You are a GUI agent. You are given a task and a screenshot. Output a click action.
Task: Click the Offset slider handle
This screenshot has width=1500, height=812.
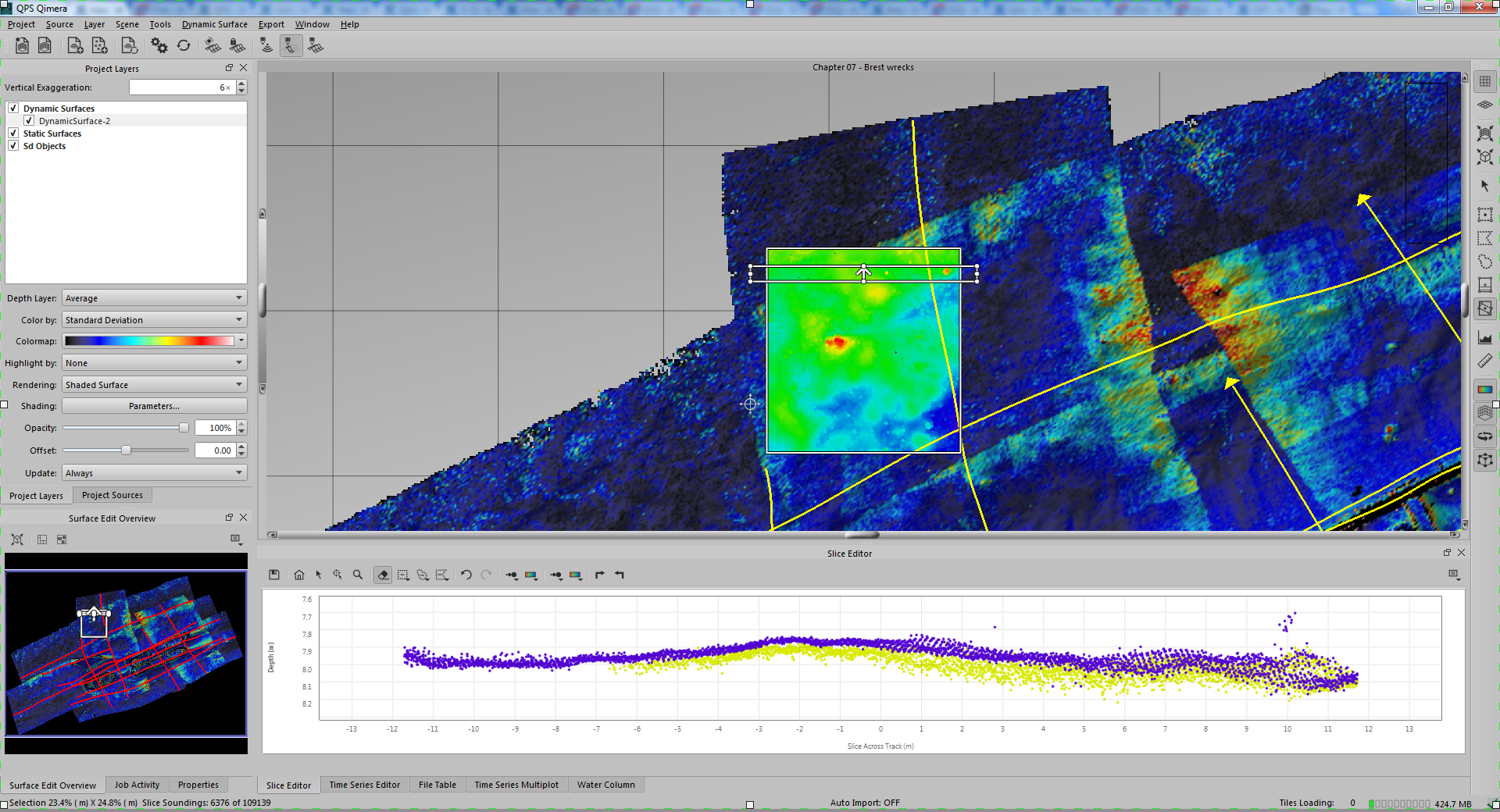[126, 451]
